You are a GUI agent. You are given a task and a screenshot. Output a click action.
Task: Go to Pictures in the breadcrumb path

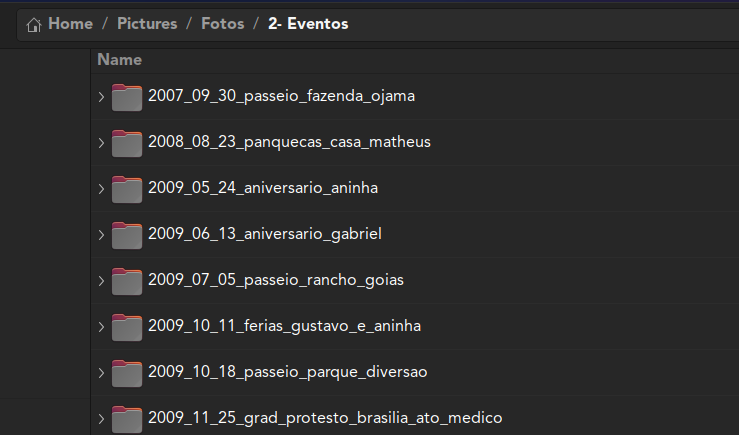click(147, 24)
